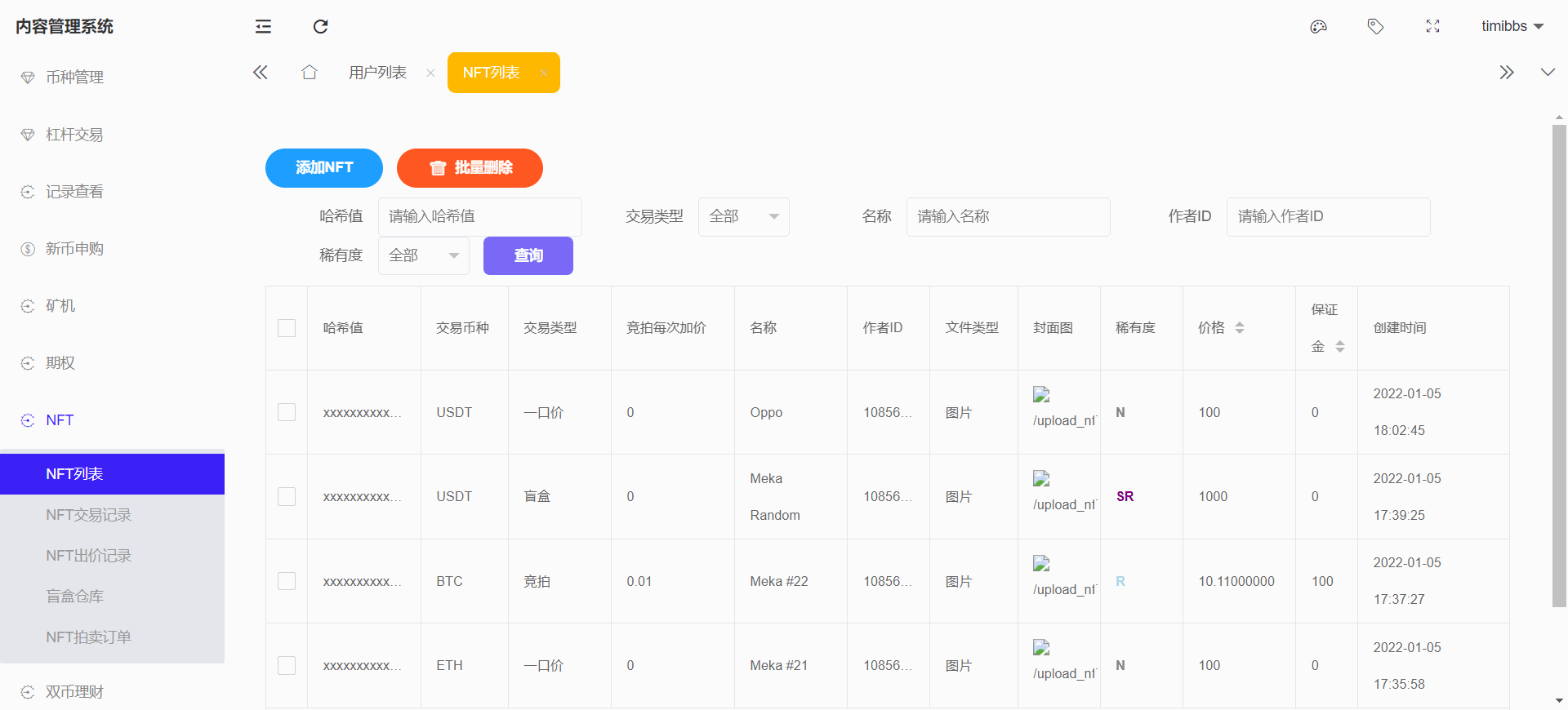
Task: Select all rows with header checkbox
Action: point(287,328)
